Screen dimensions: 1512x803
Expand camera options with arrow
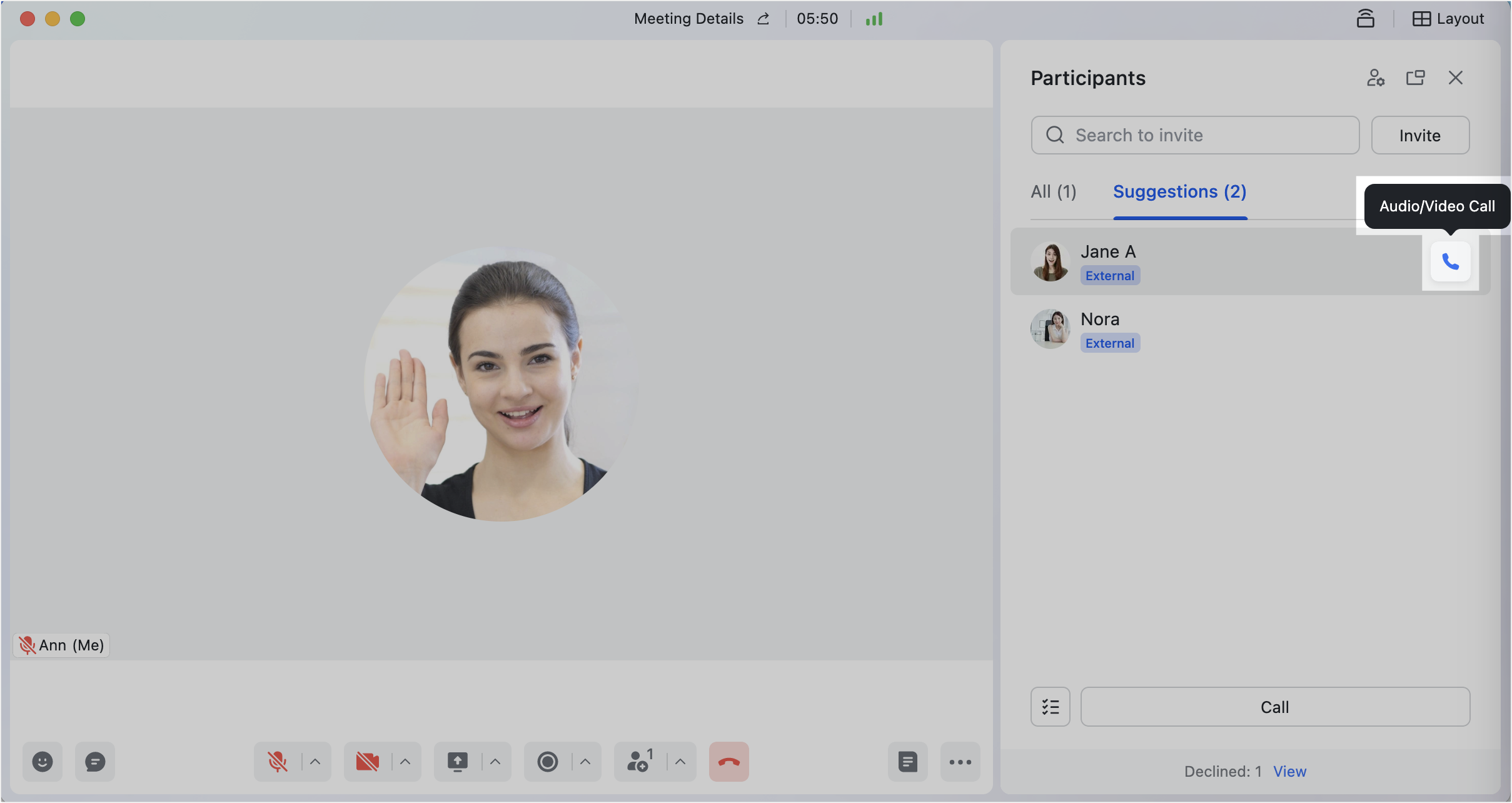tap(405, 762)
